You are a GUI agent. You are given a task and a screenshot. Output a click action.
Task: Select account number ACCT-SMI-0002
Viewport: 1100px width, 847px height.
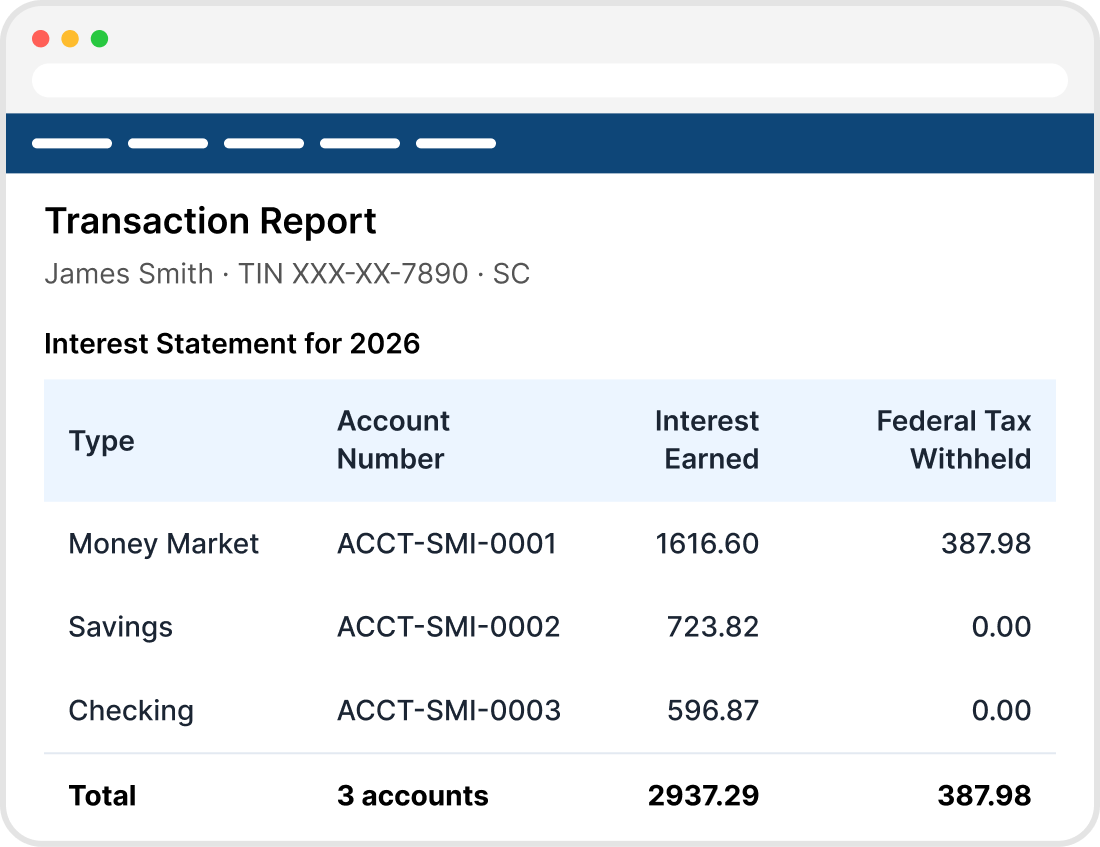[449, 627]
